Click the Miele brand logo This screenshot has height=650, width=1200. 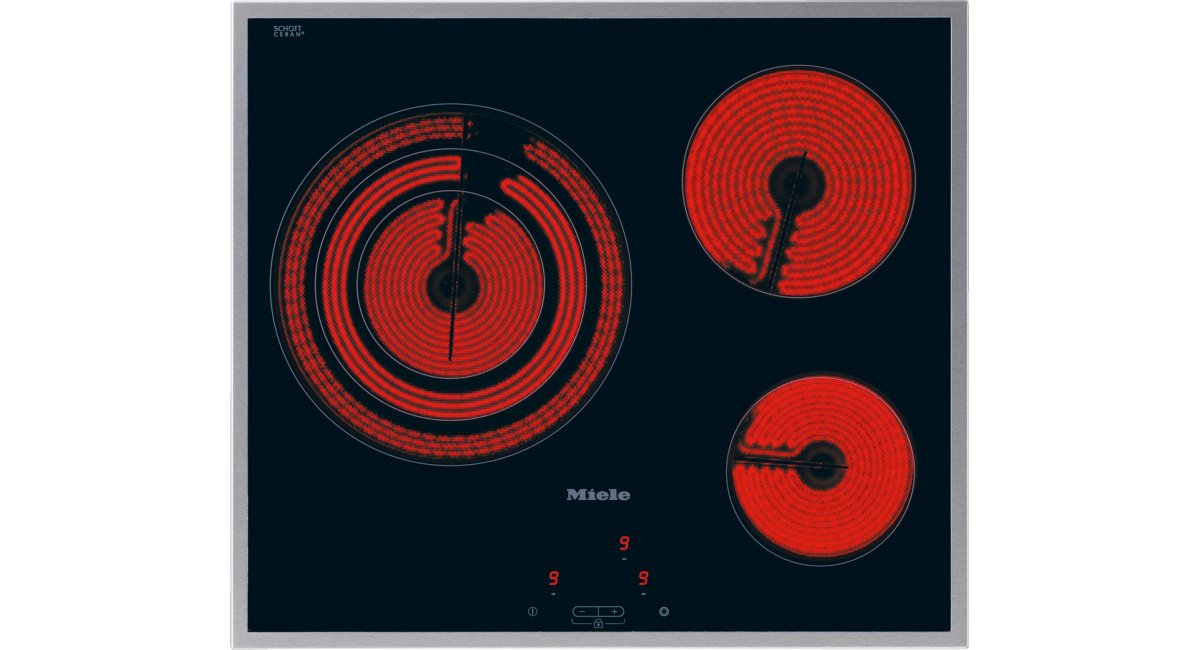pyautogui.click(x=599, y=494)
